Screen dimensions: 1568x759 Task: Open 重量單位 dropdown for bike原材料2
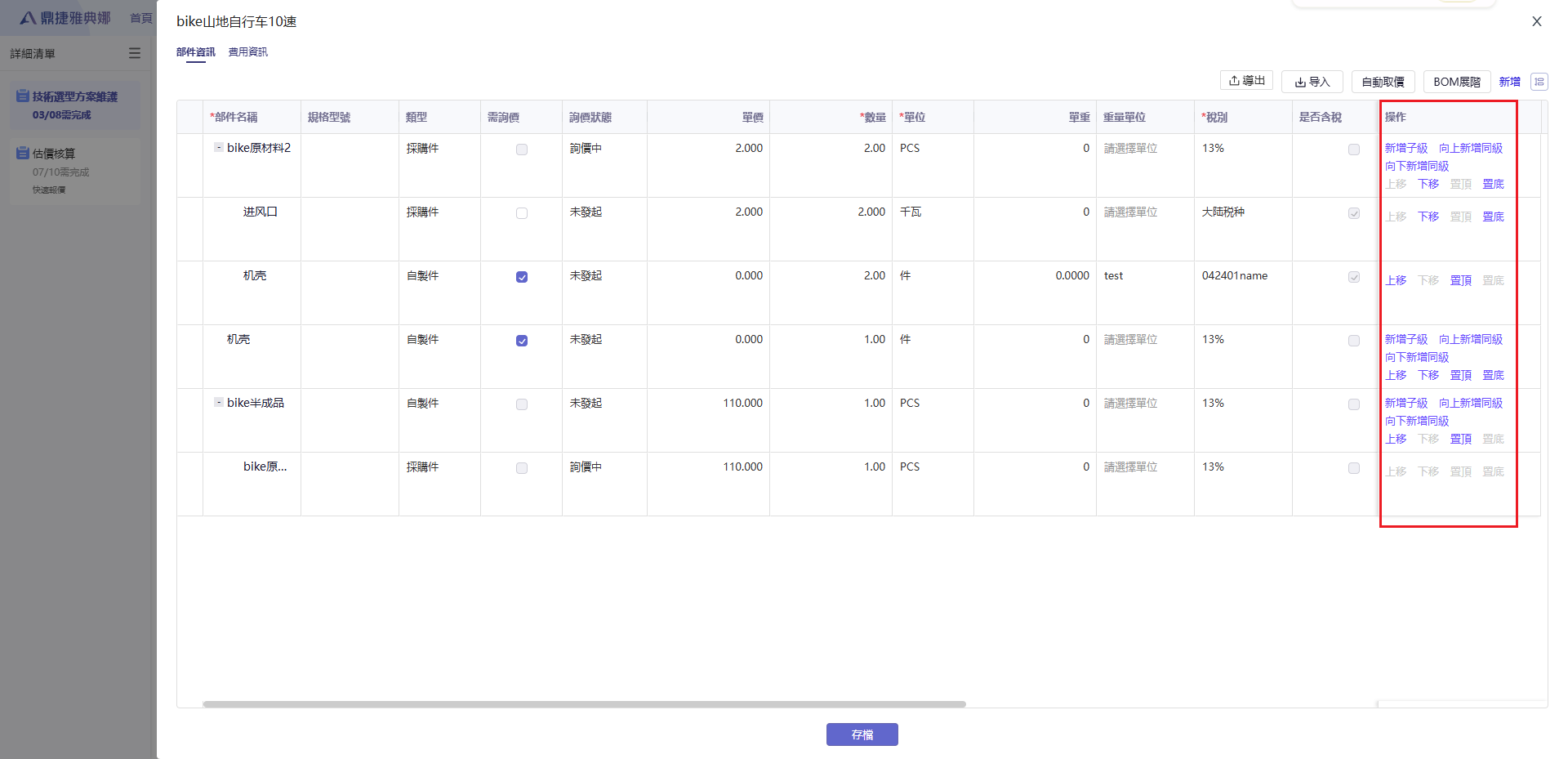[x=1145, y=149]
